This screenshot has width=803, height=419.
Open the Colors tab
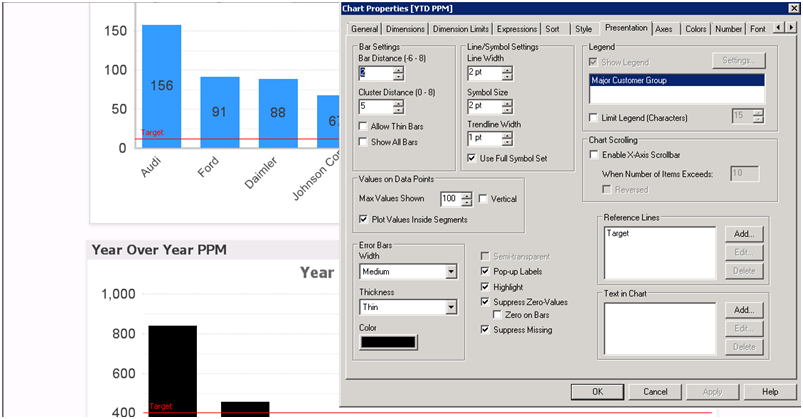coord(695,29)
